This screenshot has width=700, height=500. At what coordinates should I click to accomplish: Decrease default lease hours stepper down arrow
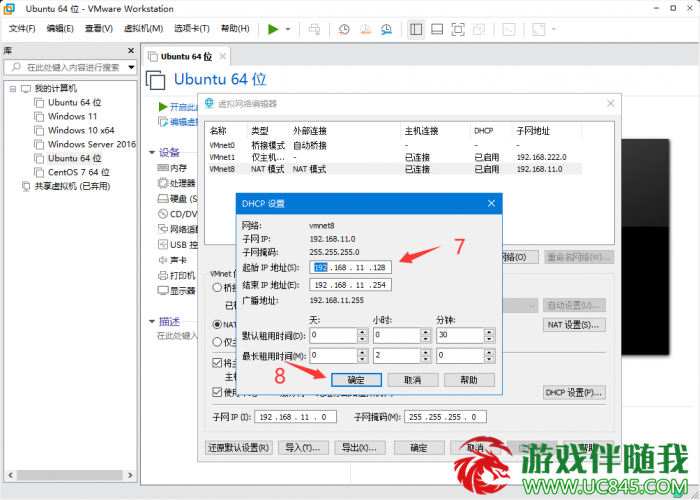[426, 339]
